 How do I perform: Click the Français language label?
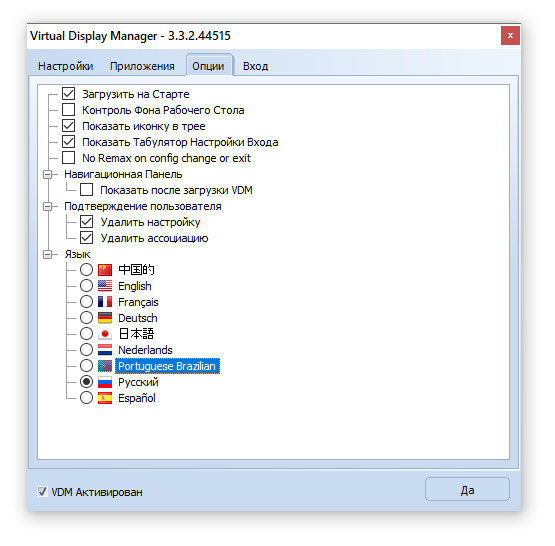tap(138, 302)
